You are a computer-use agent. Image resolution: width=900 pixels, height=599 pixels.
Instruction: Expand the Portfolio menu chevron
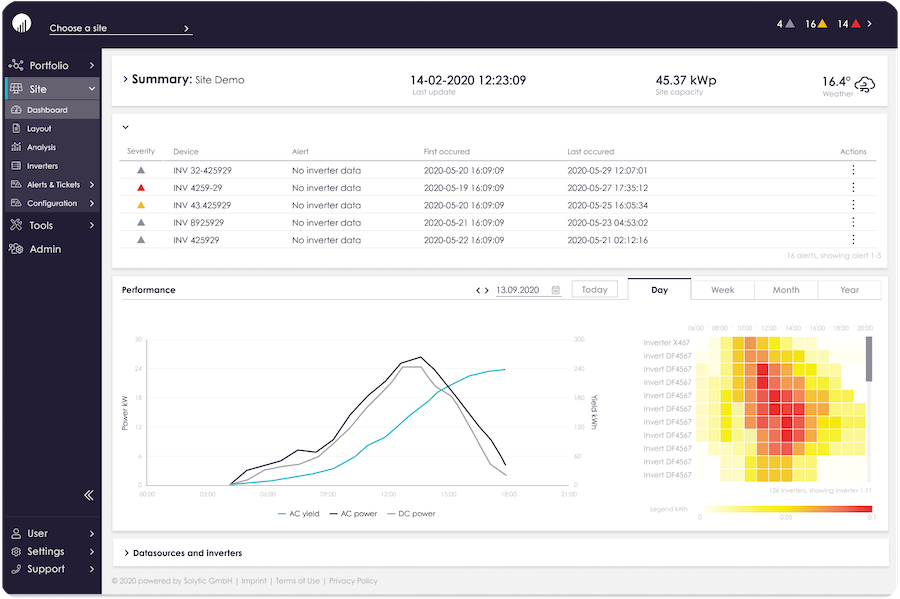pos(92,65)
